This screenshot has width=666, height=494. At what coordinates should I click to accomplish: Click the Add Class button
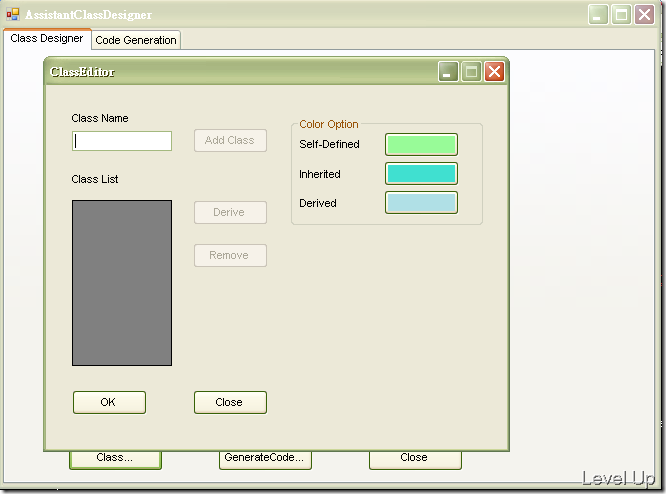[x=230, y=141]
